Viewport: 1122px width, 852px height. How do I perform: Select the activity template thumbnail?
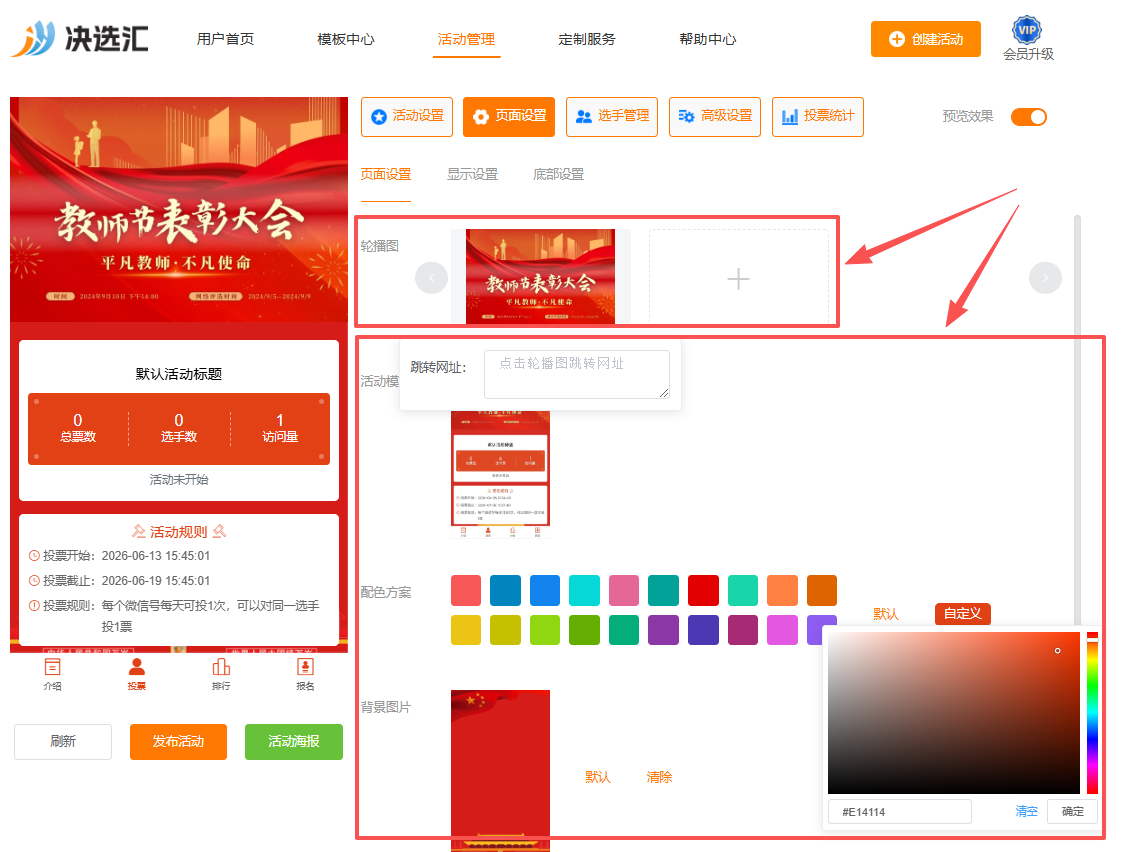pos(500,474)
